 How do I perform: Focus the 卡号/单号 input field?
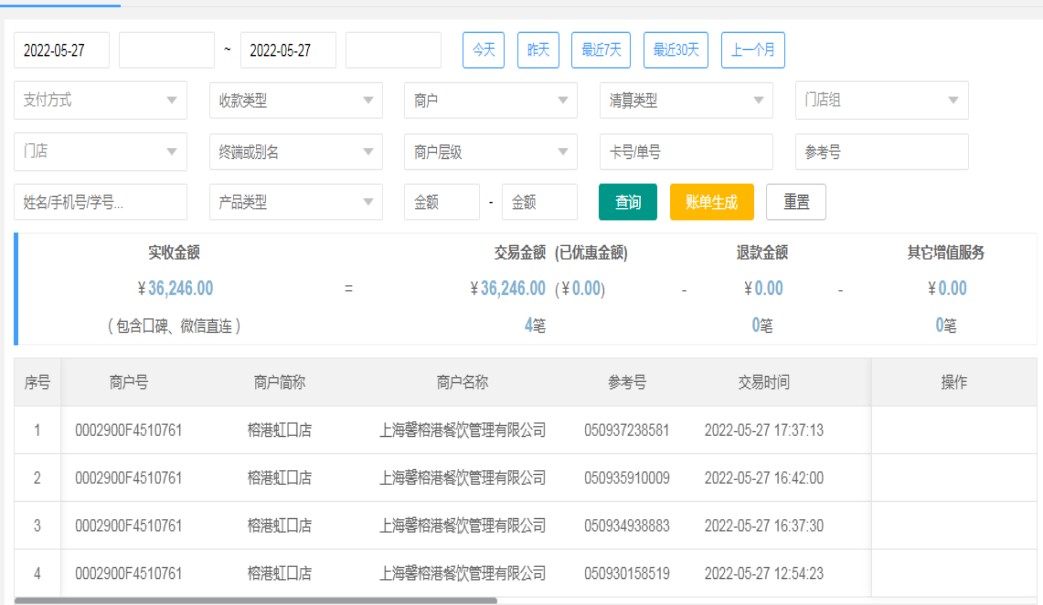(686, 152)
